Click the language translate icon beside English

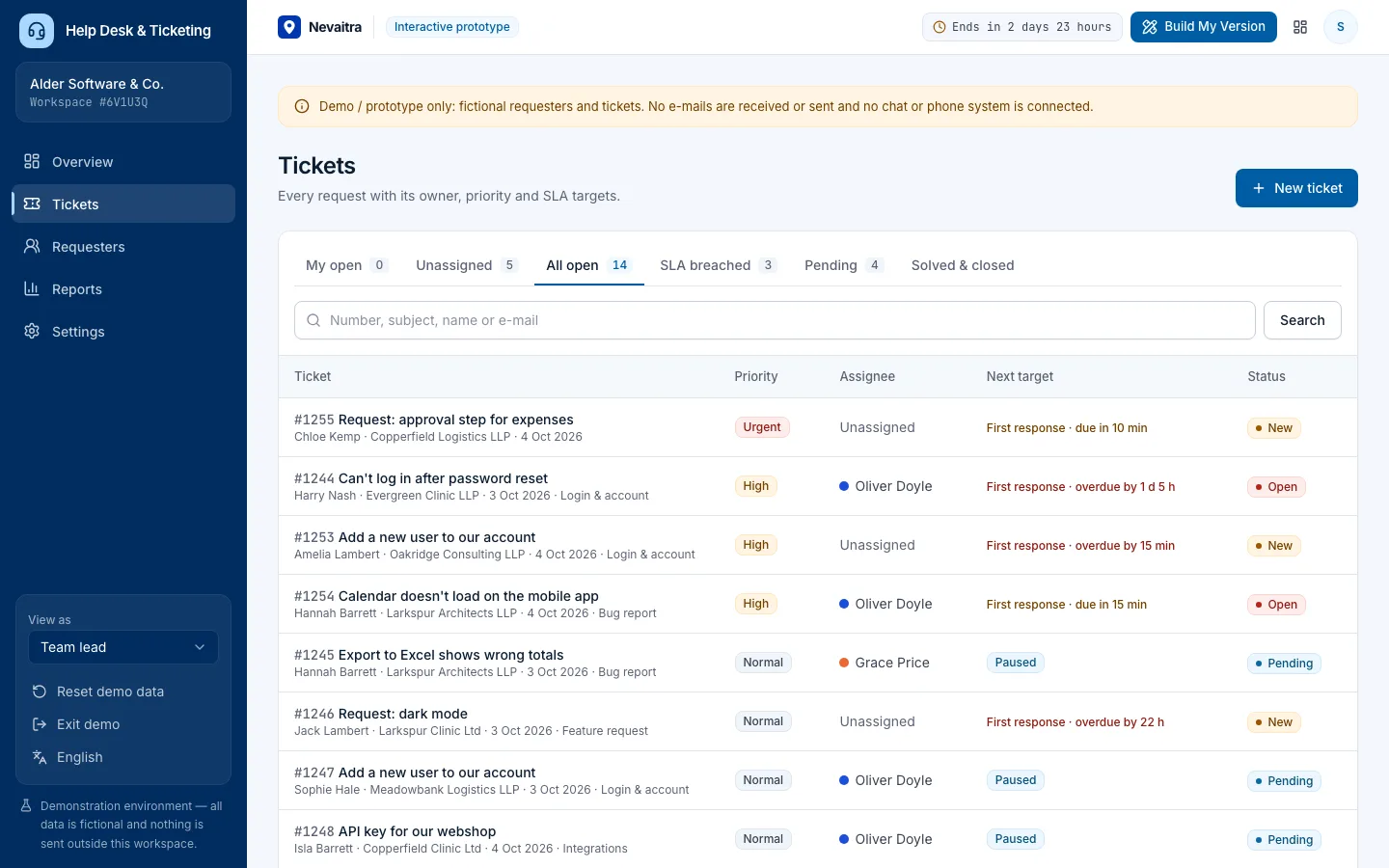point(40,757)
